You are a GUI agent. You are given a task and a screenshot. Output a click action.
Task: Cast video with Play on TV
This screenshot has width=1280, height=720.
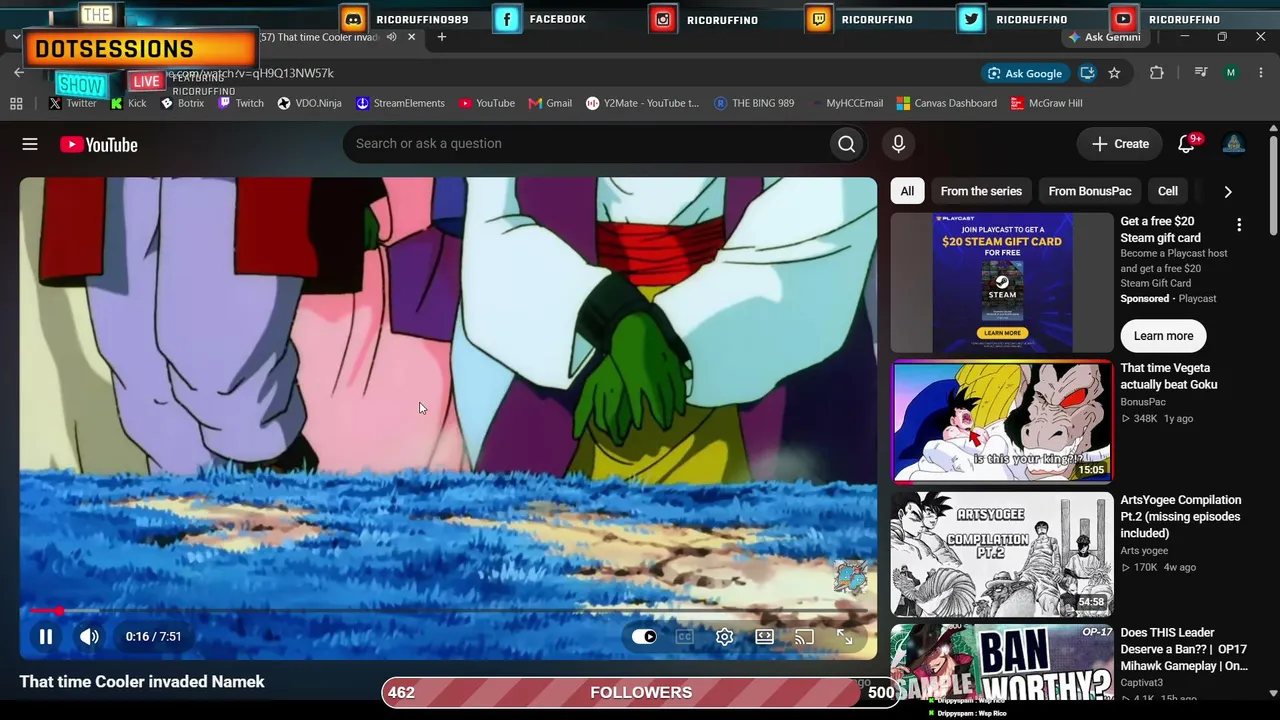(x=805, y=637)
